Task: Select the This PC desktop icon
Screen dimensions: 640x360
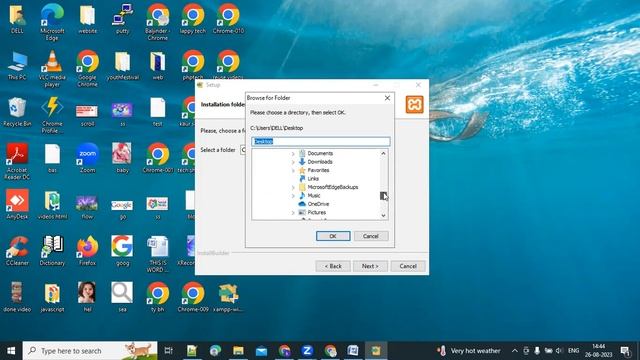Action: [x=17, y=66]
